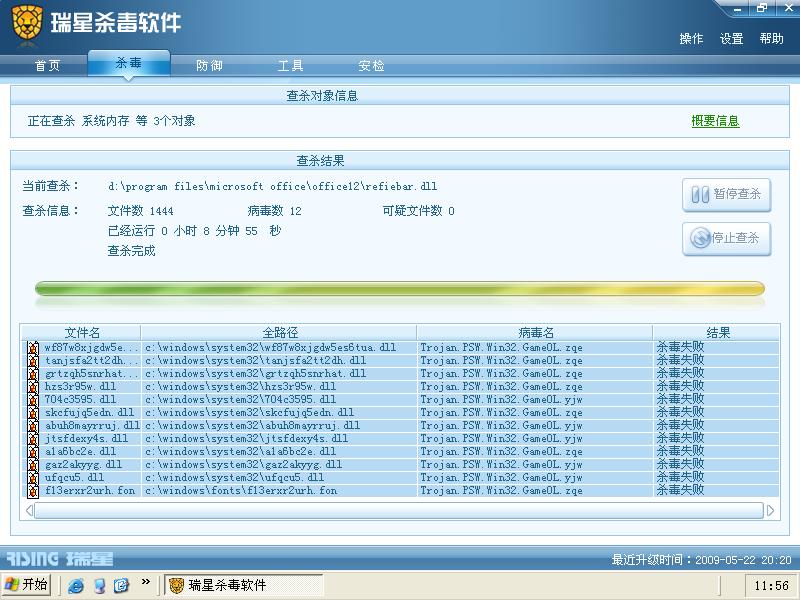Select file name hzs3r95w.dll
Screen dimensions: 800x600
click(80, 387)
